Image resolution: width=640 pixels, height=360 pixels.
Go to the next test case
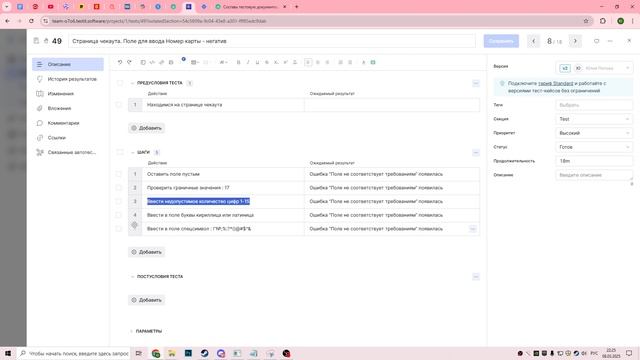(575, 41)
